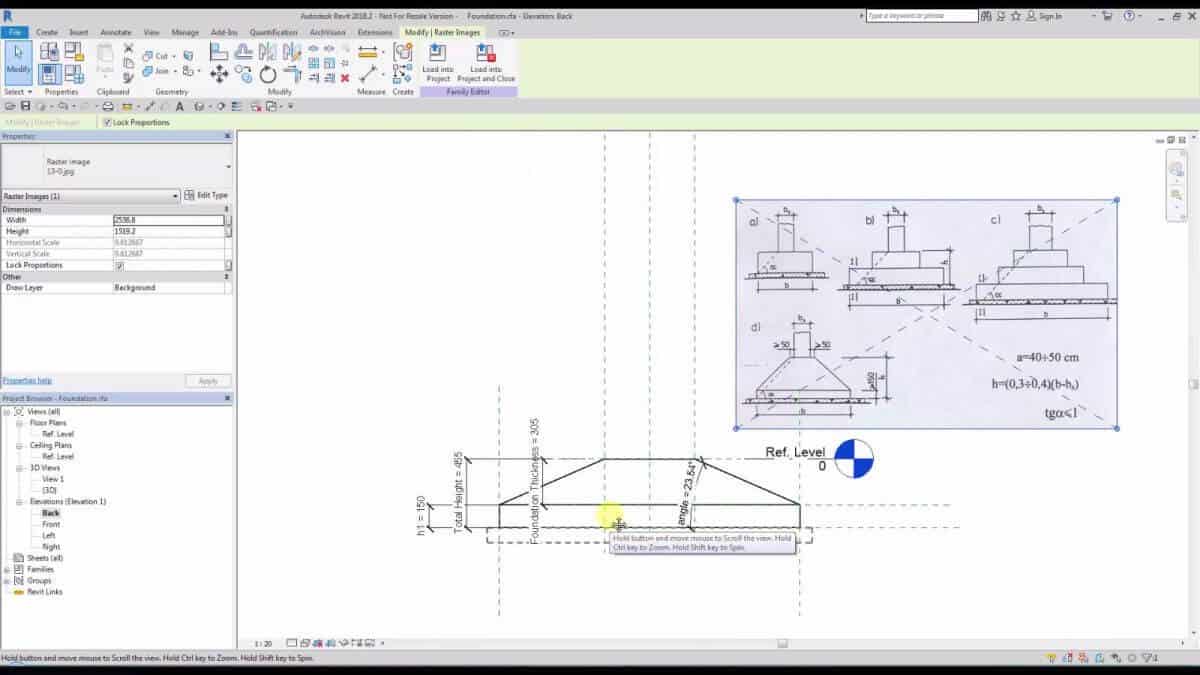This screenshot has width=1200, height=675.
Task: Open the Raster Images type selector dropdown
Action: pyautogui.click(x=176, y=196)
